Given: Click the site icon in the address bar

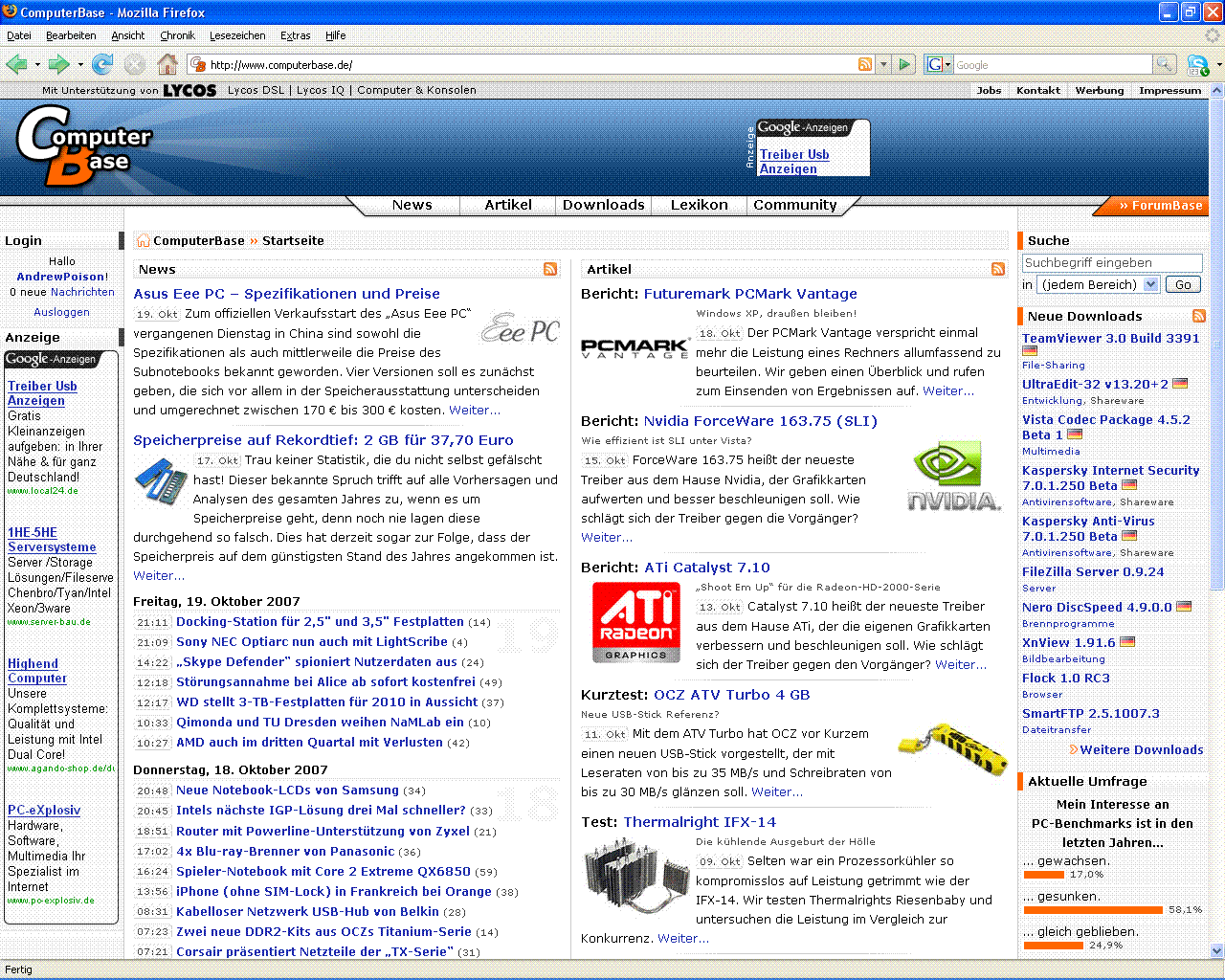Looking at the screenshot, I should (x=198, y=64).
